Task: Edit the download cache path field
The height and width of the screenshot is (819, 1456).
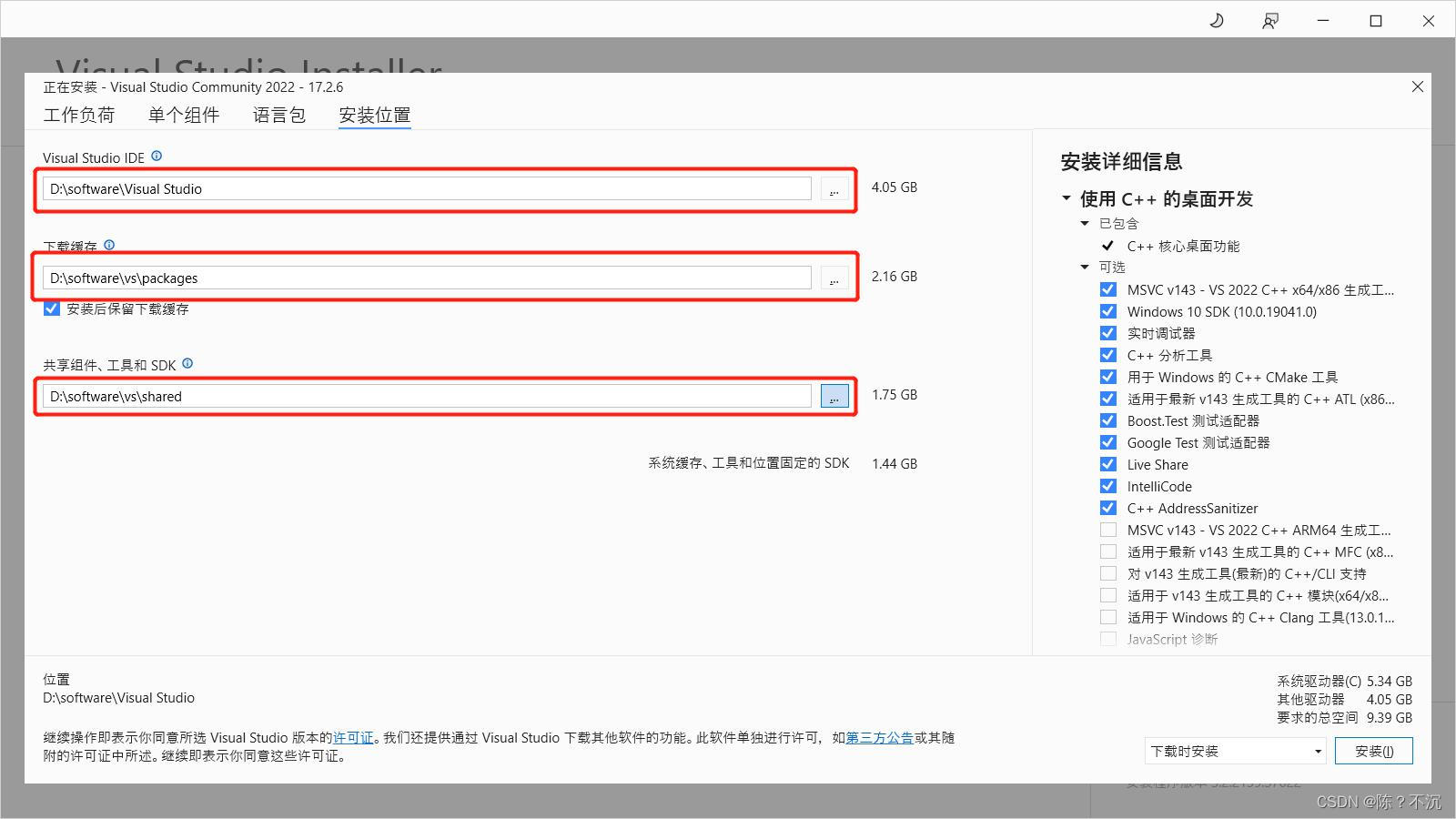Action: click(427, 278)
